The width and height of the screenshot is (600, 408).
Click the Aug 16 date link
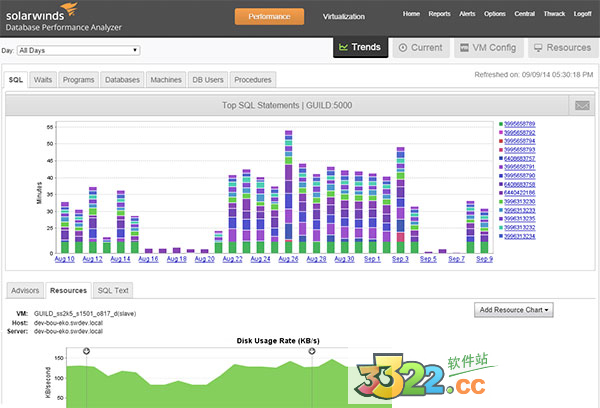pos(148,259)
